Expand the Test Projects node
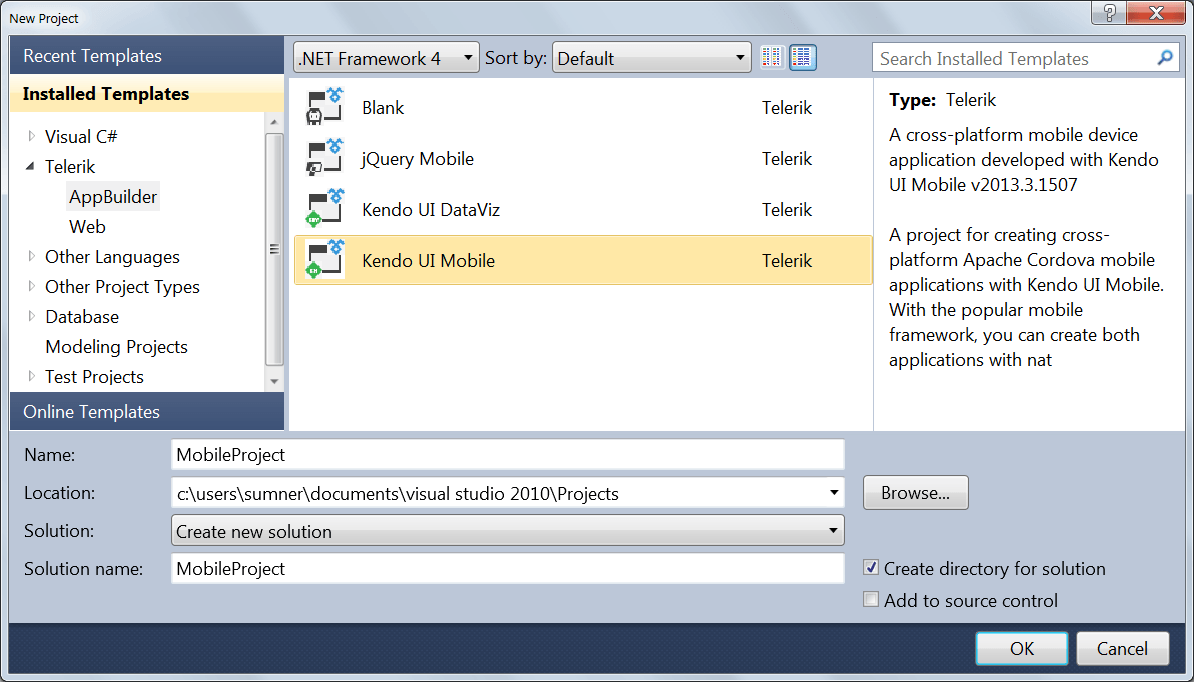 coord(31,376)
